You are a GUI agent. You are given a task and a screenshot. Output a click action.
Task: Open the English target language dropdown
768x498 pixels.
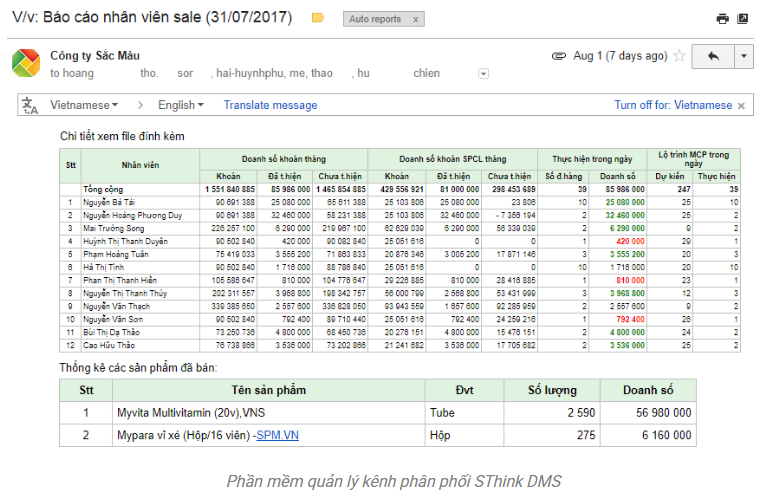tap(180, 105)
